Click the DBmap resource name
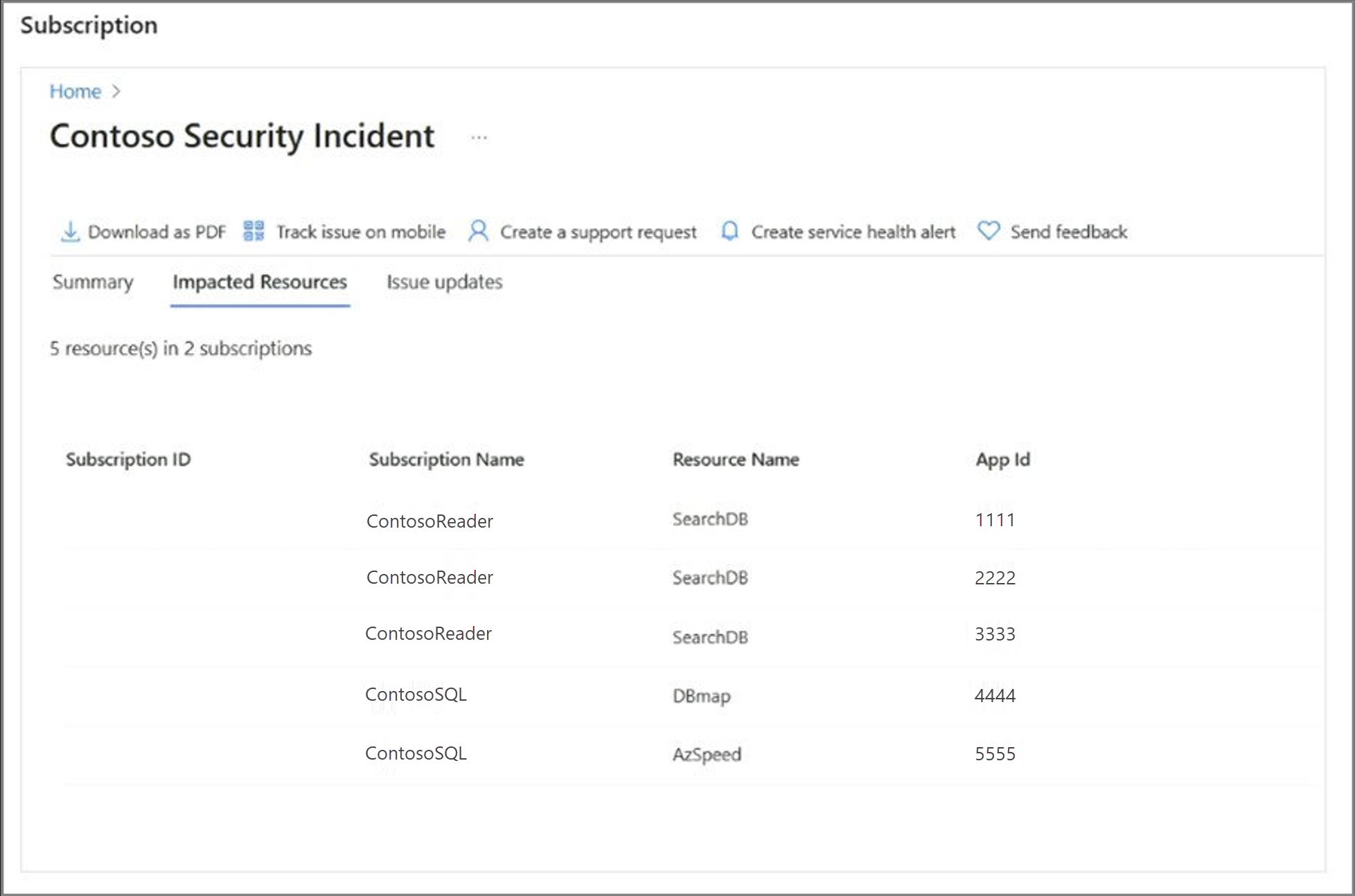 [701, 696]
